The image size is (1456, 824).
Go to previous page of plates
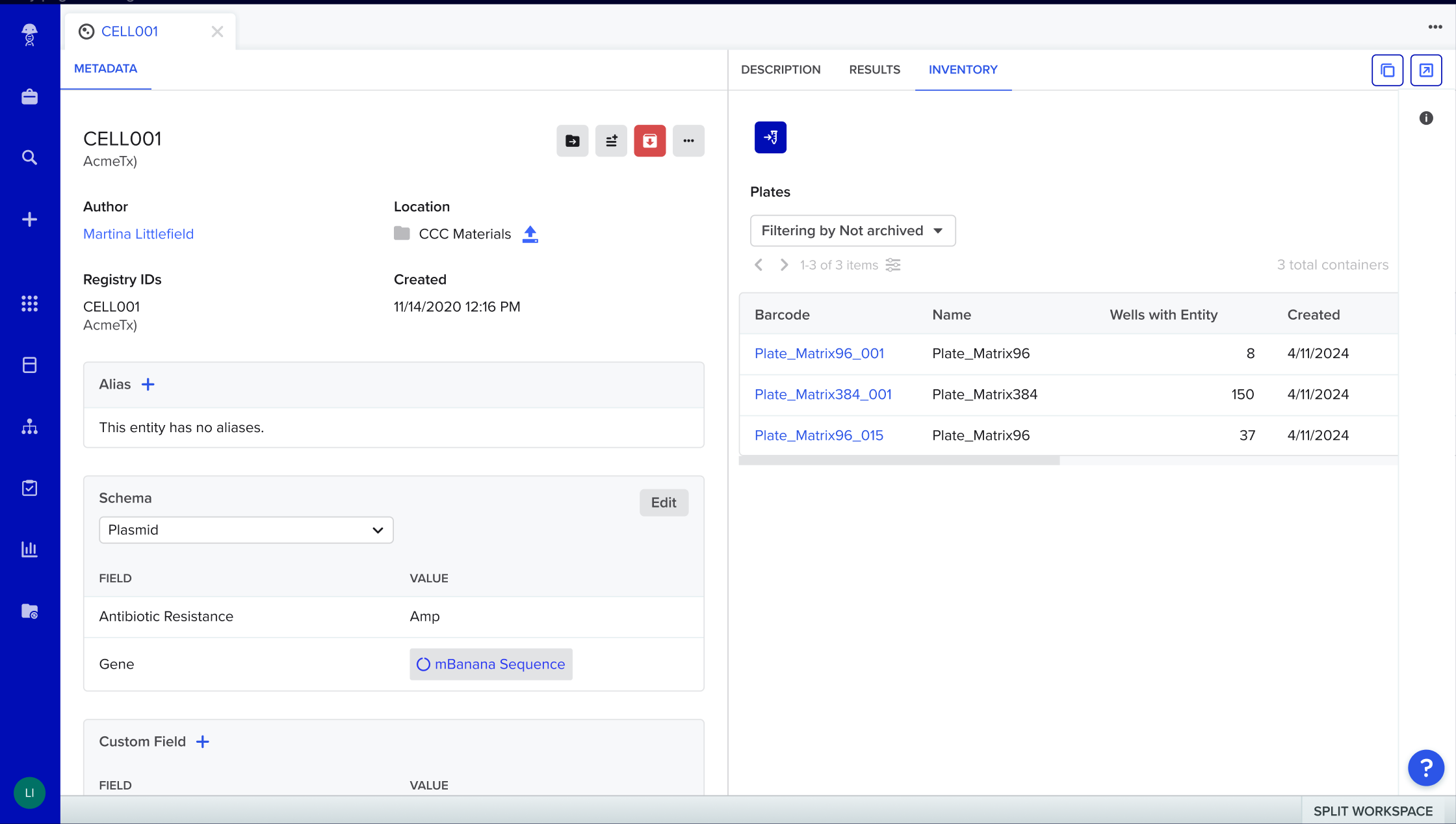pyautogui.click(x=759, y=265)
